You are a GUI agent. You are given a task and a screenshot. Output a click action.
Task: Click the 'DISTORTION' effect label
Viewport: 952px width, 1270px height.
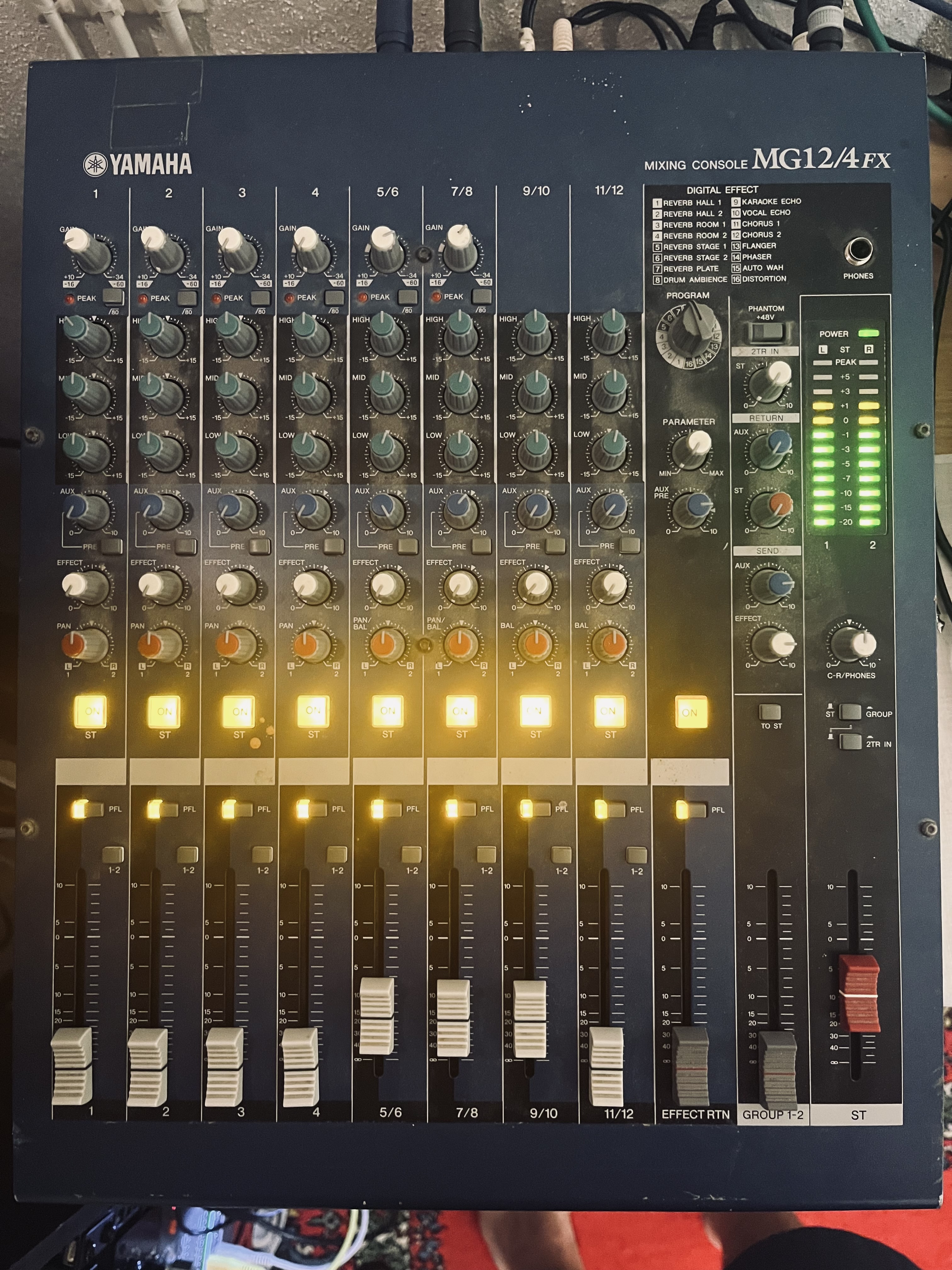click(x=764, y=278)
